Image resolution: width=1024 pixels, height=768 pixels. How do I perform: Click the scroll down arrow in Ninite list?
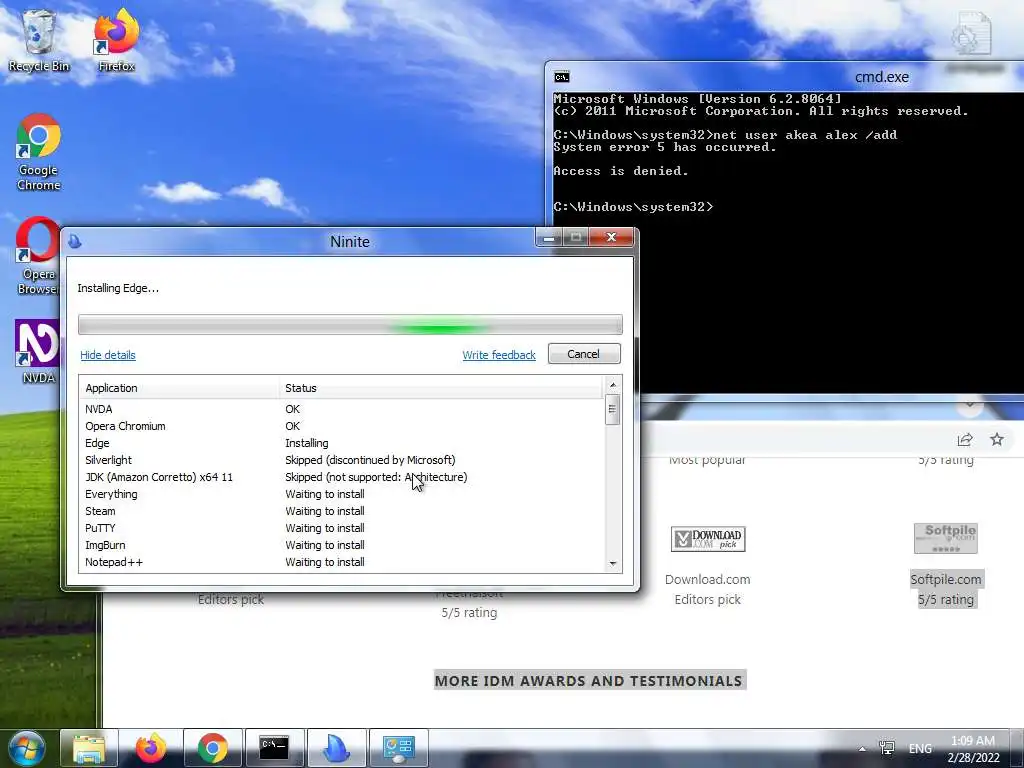[x=613, y=563]
